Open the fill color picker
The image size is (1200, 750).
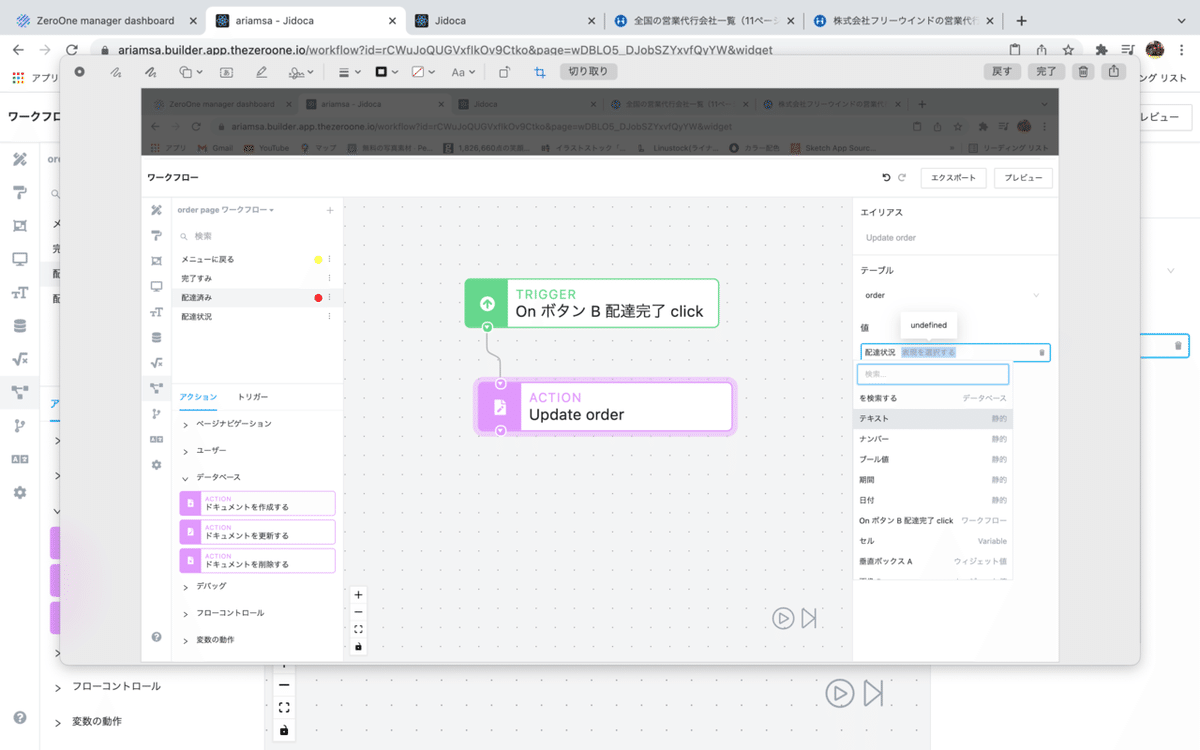click(424, 72)
